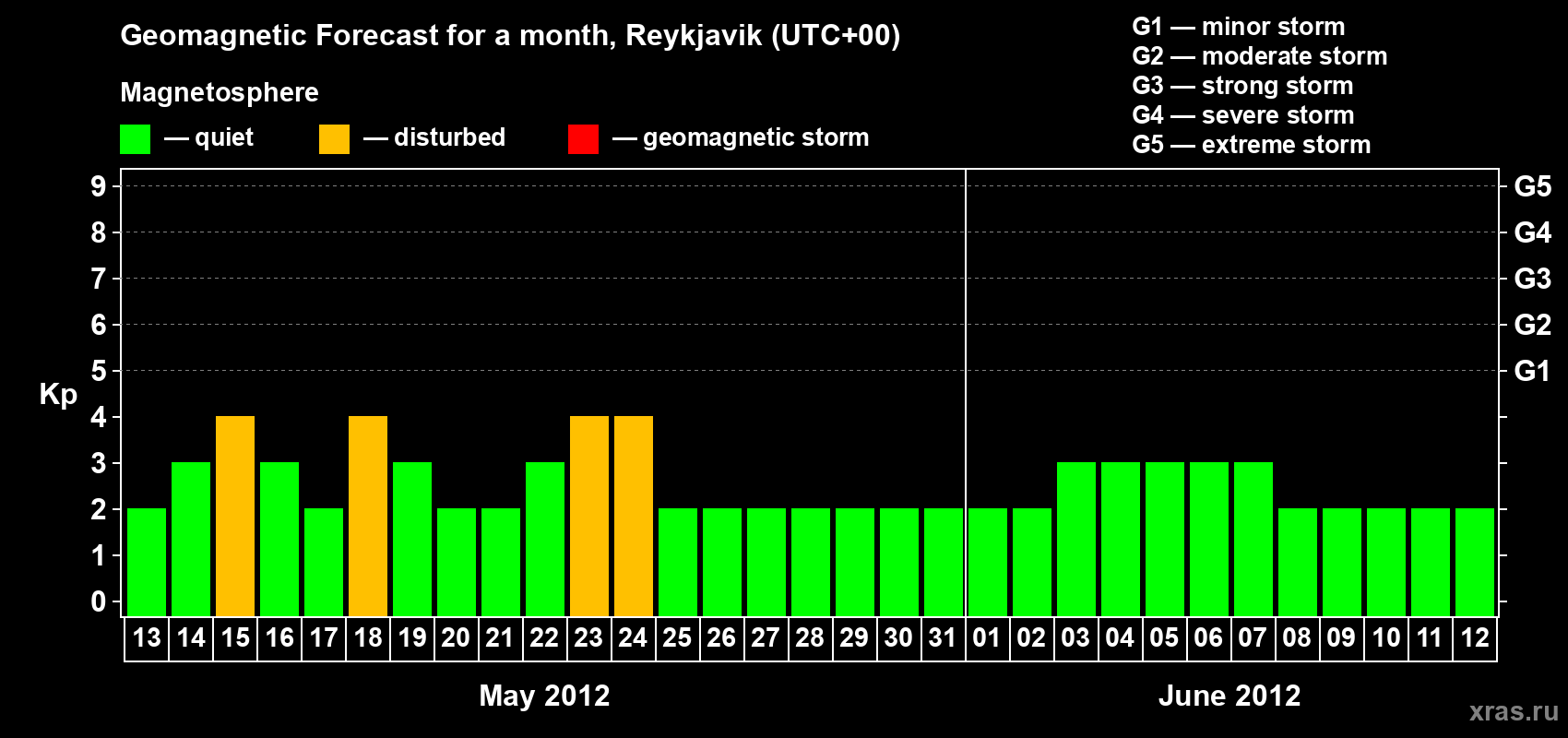Click the 'G5 — extreme storm' legend line
This screenshot has height=738, width=1568.
click(1252, 145)
